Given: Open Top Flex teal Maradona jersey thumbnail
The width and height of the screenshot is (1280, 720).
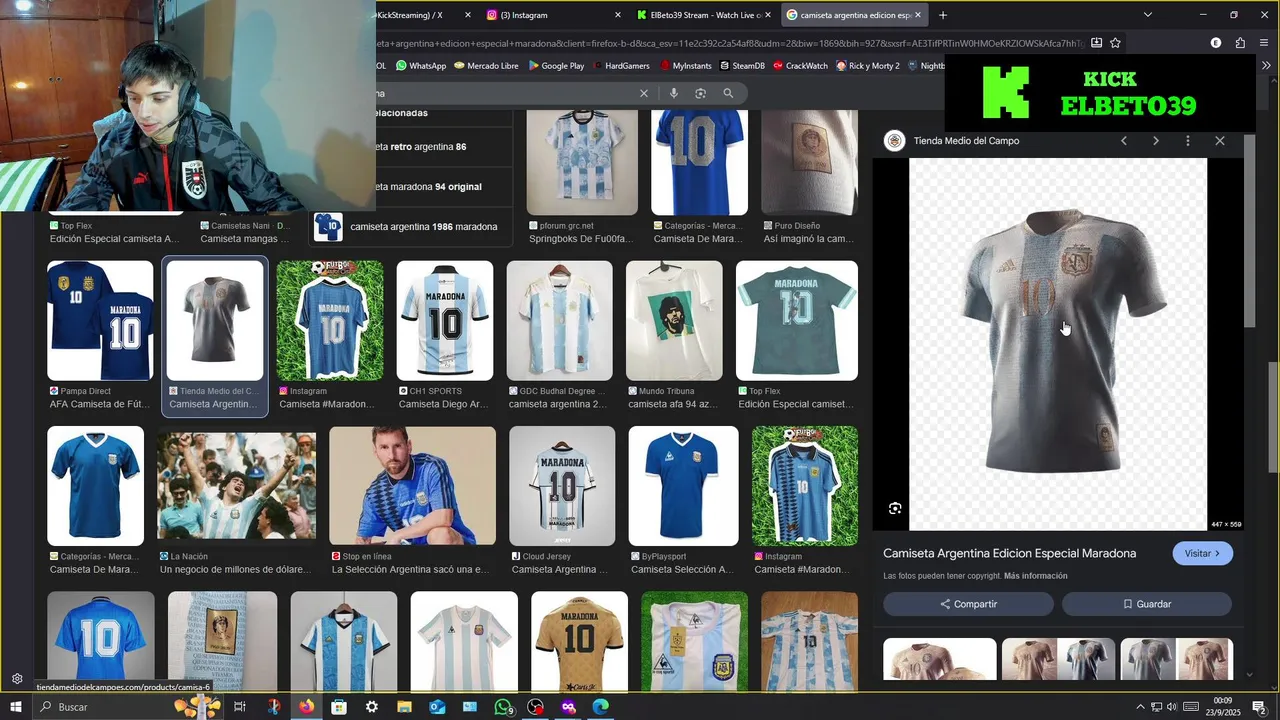Looking at the screenshot, I should [797, 321].
